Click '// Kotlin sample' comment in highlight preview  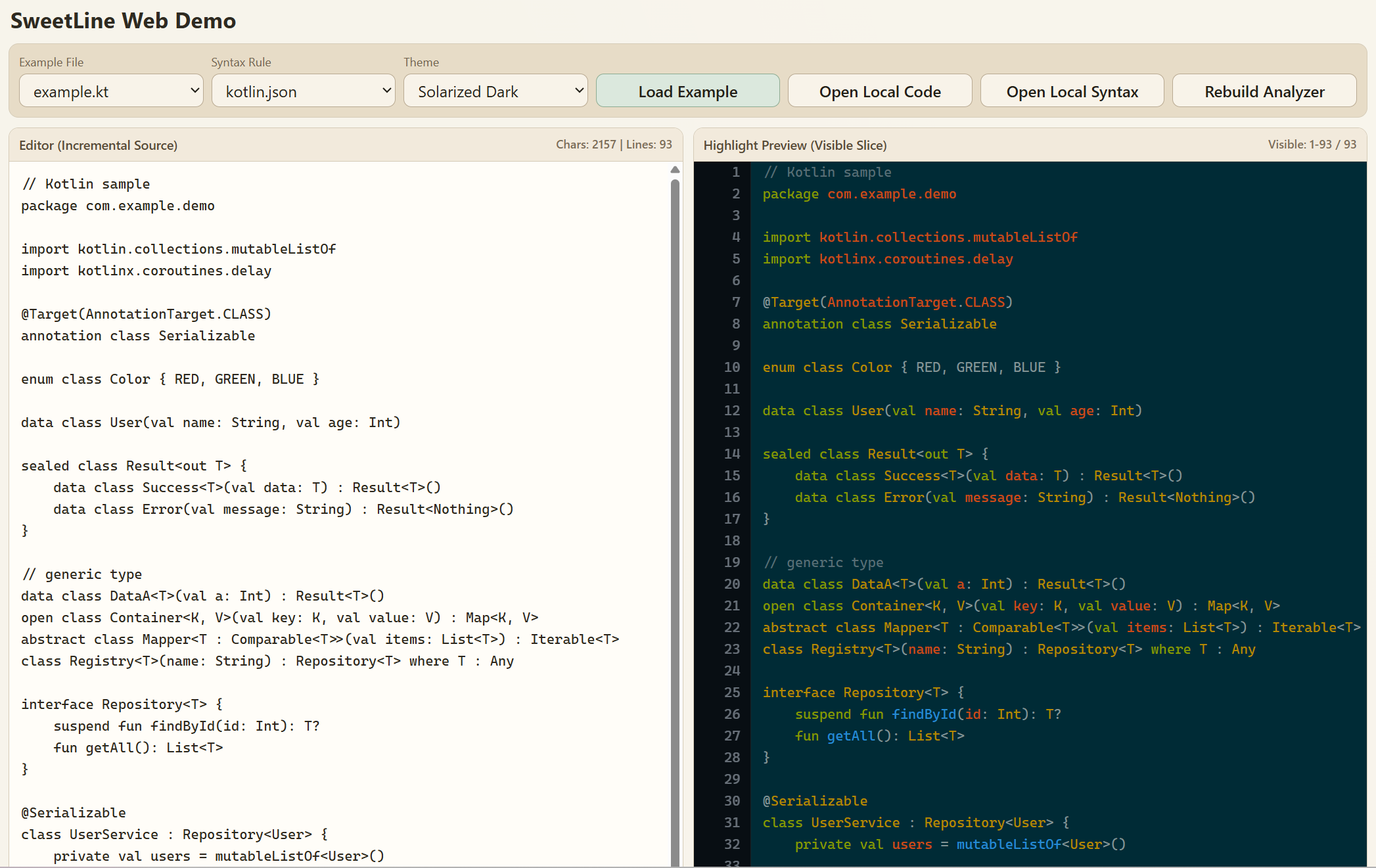click(x=827, y=172)
